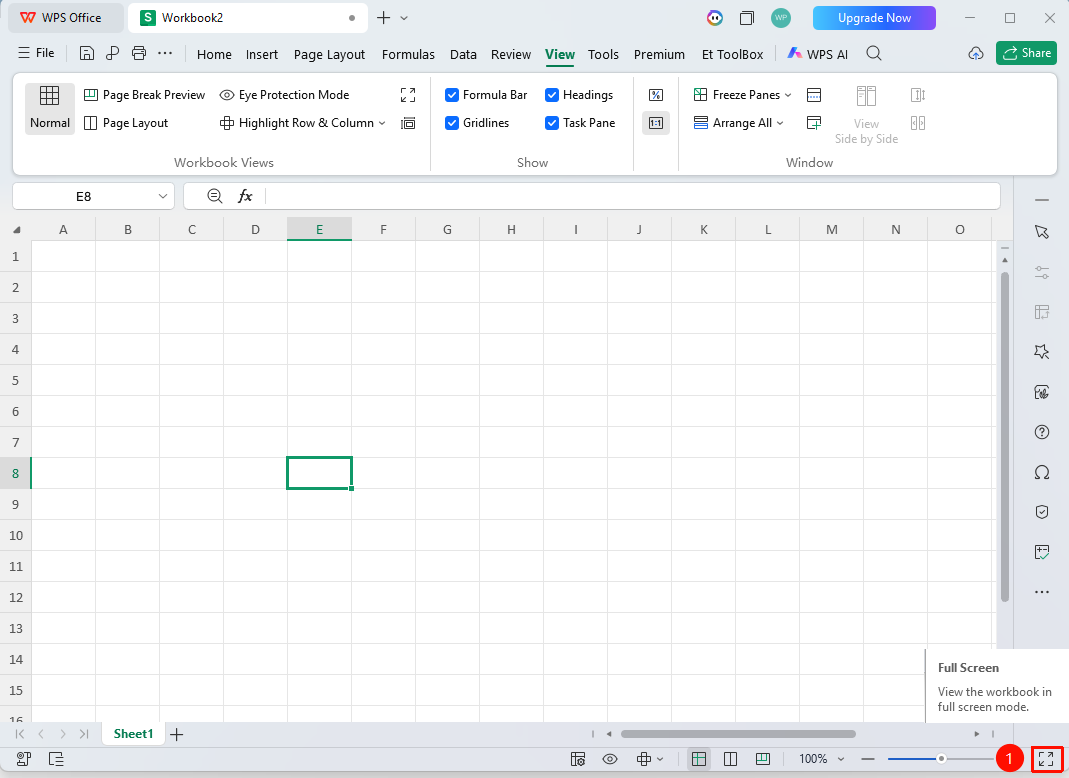
Task: Switch to Page Break Preview in status bar
Action: (763, 759)
